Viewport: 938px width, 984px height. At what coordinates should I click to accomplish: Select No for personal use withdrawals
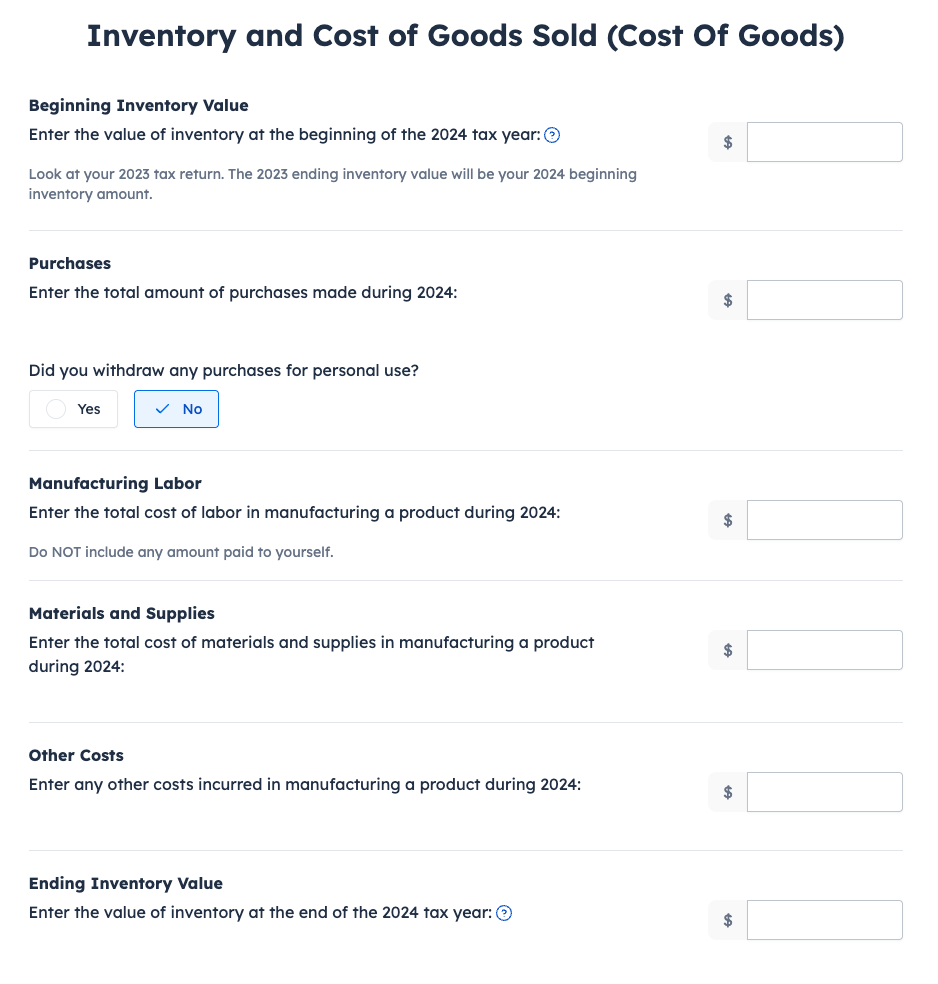click(176, 409)
